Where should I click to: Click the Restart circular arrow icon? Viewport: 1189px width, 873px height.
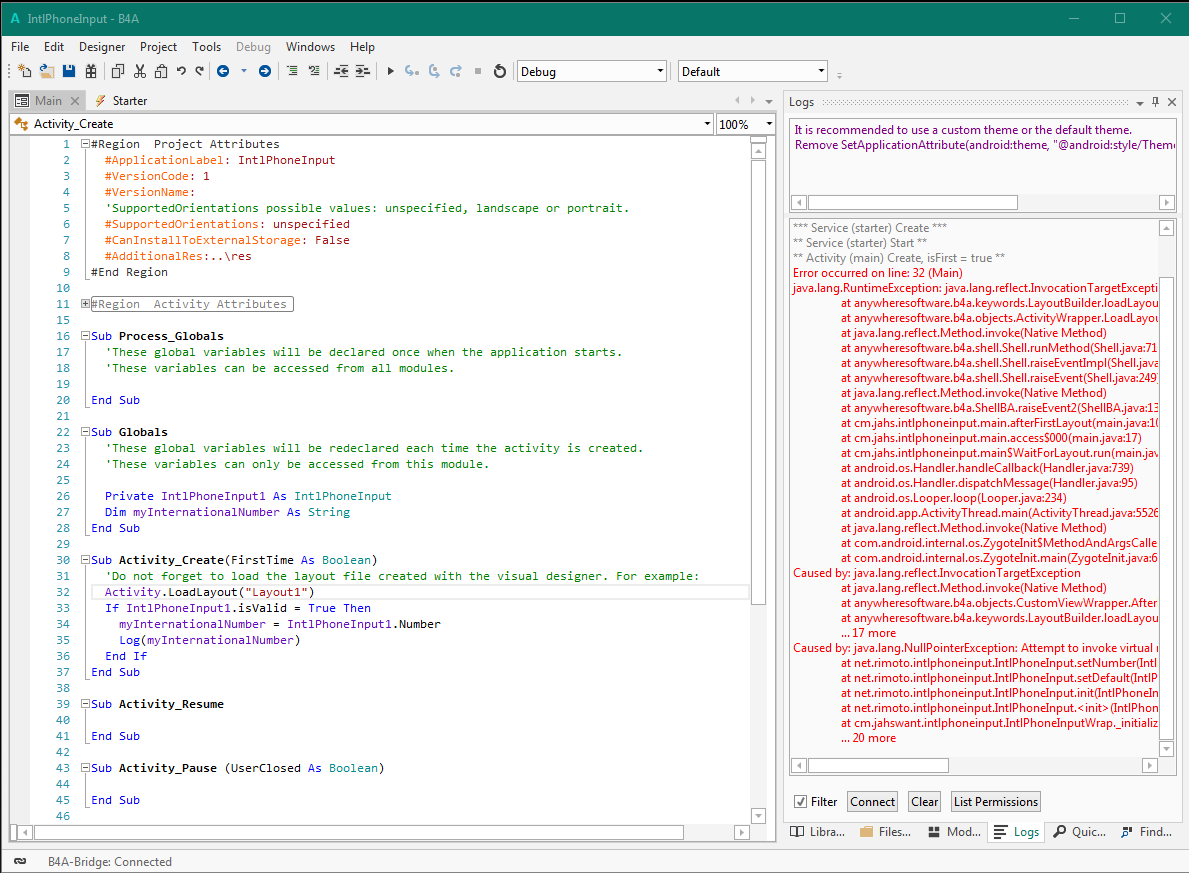coord(500,71)
